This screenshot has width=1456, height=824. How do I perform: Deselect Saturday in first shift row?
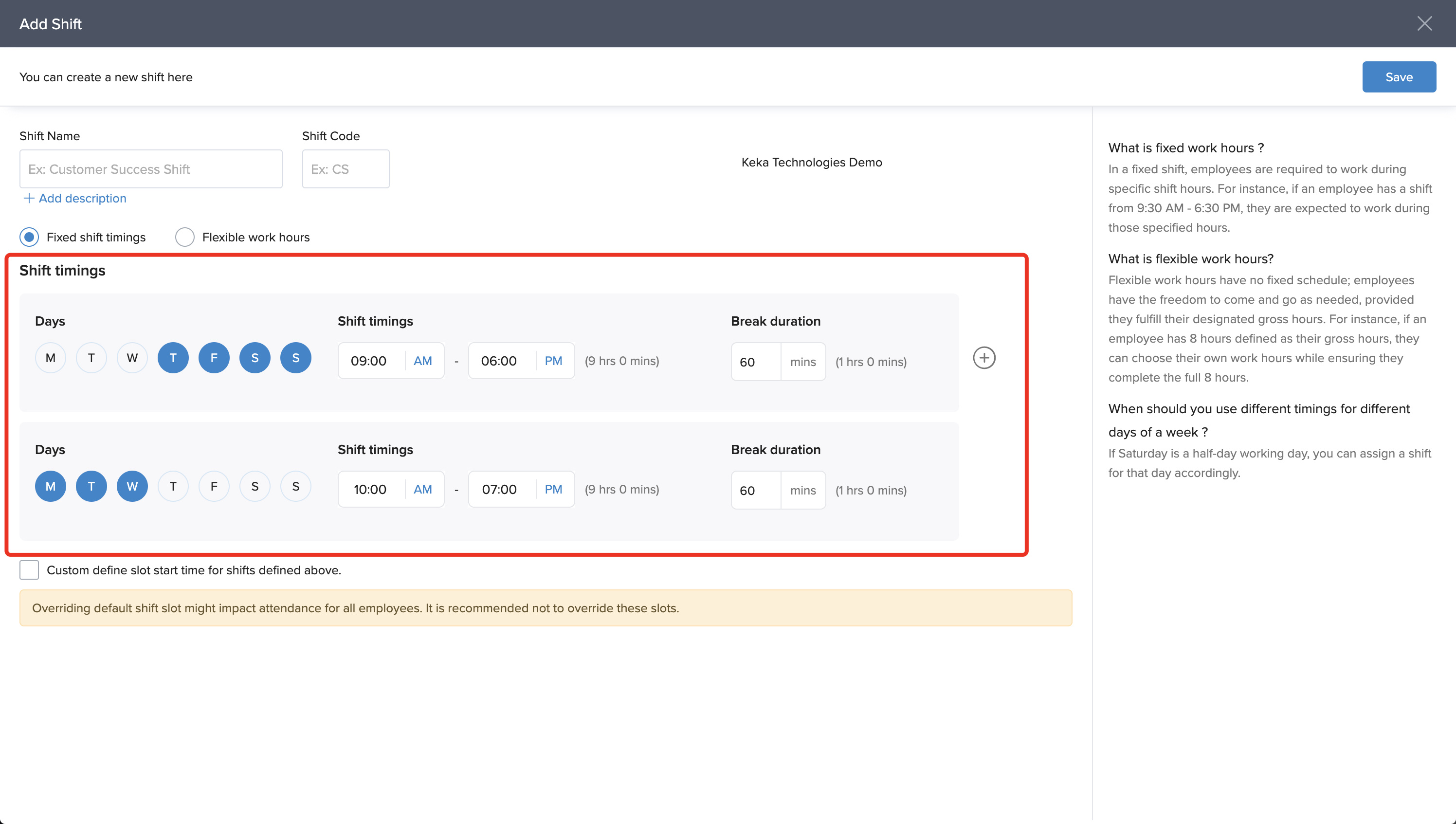pos(255,358)
